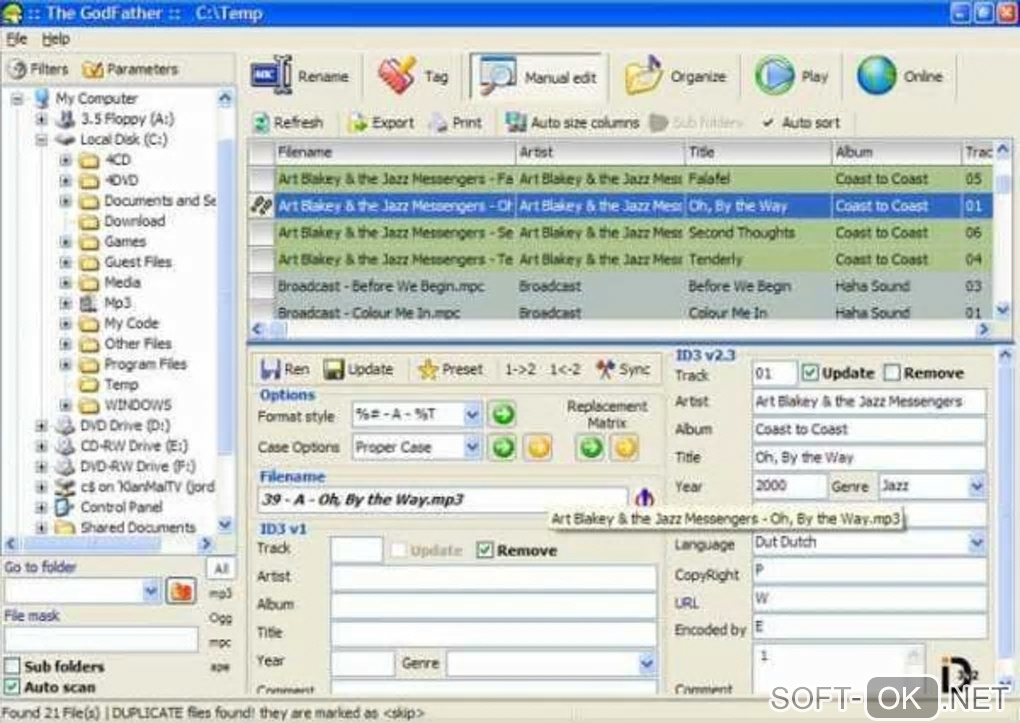The height and width of the screenshot is (723, 1020).
Task: Toggle ID3 v2.3 Remove checkbox
Action: [892, 373]
